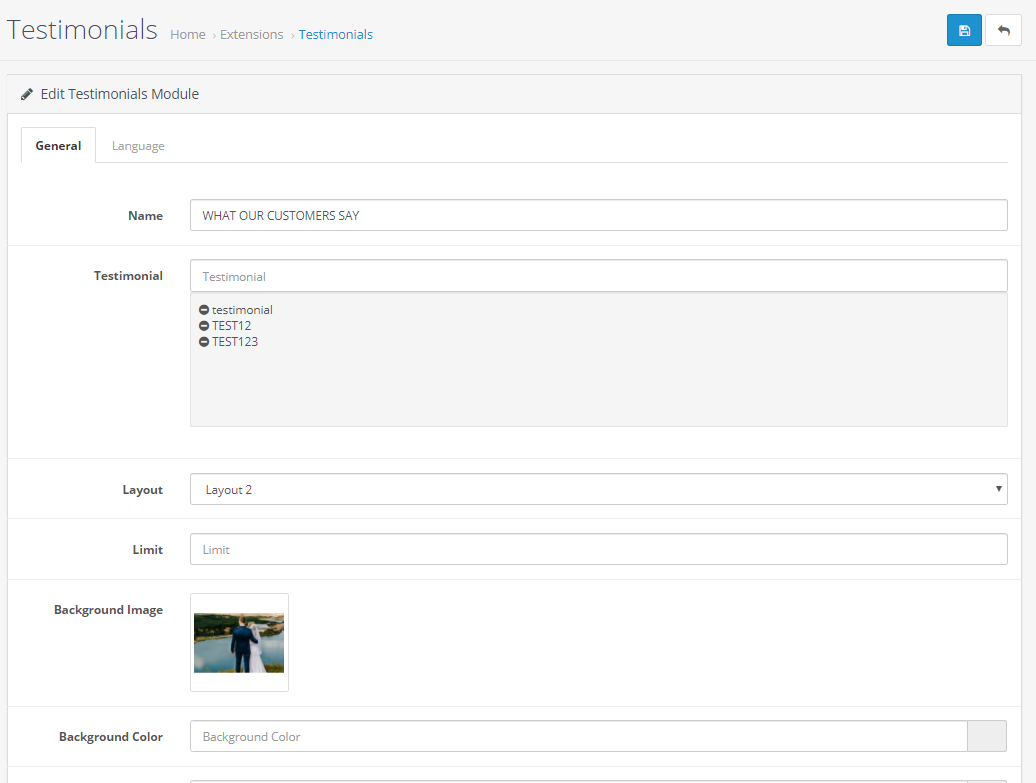Remove the 'testimonial' entry with minus icon
The width and height of the screenshot is (1036, 783).
[x=204, y=310]
